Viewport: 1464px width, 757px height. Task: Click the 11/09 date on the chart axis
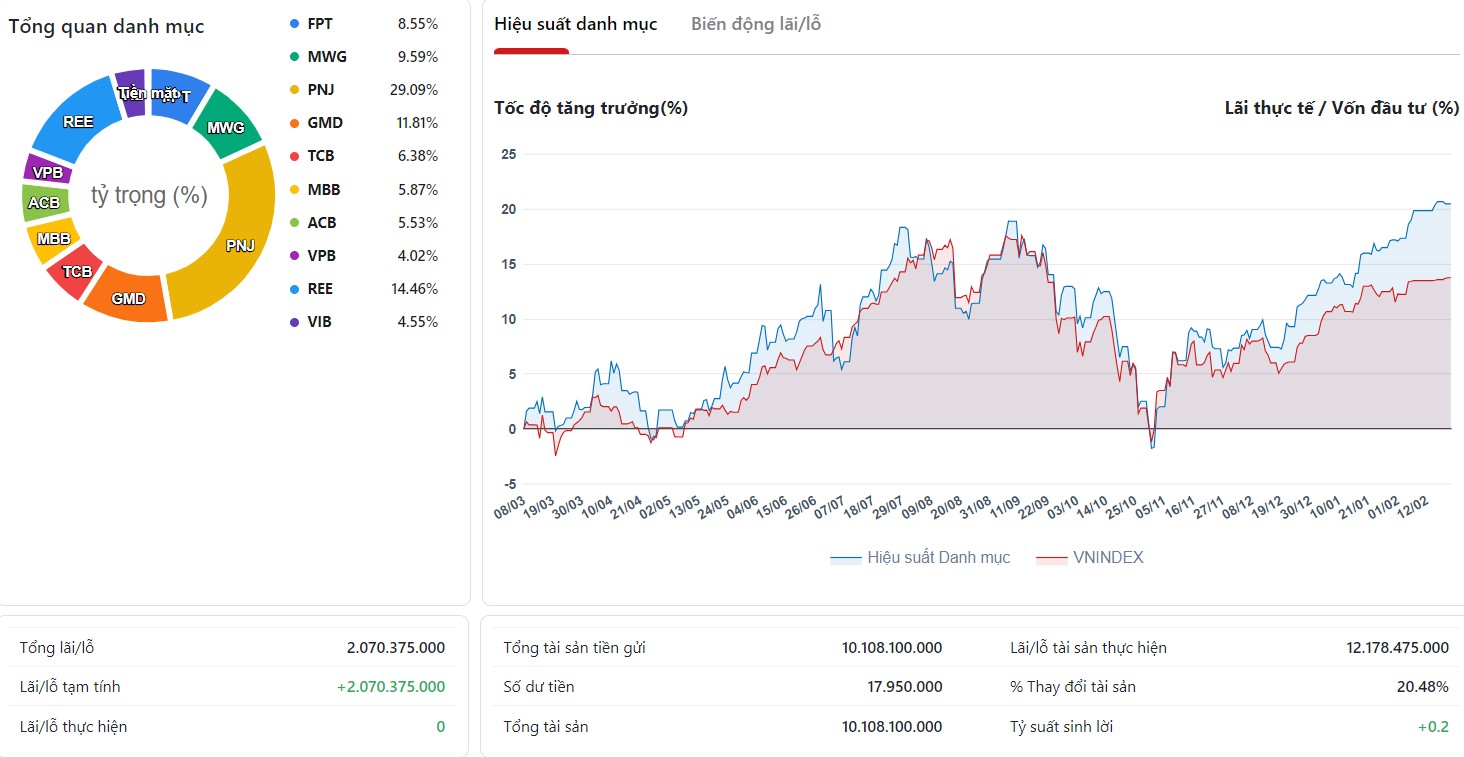coord(1004,510)
